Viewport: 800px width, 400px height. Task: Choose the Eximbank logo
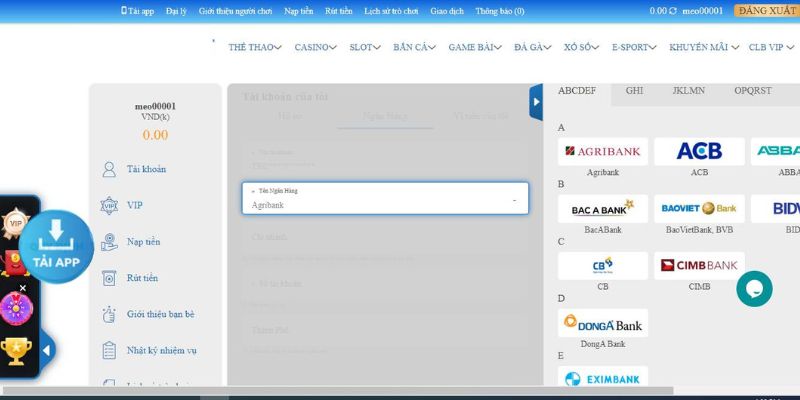[x=603, y=377]
